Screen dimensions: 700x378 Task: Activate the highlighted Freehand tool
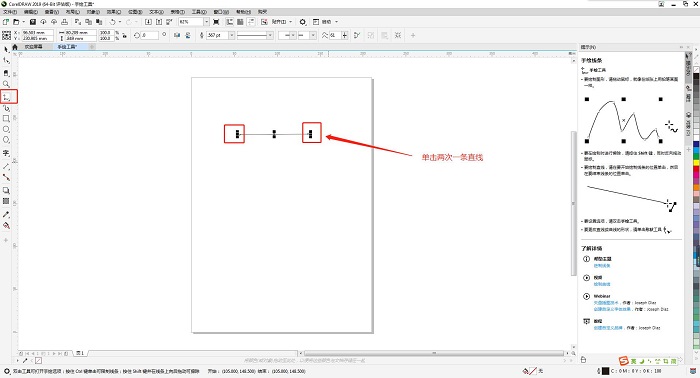tap(8, 96)
